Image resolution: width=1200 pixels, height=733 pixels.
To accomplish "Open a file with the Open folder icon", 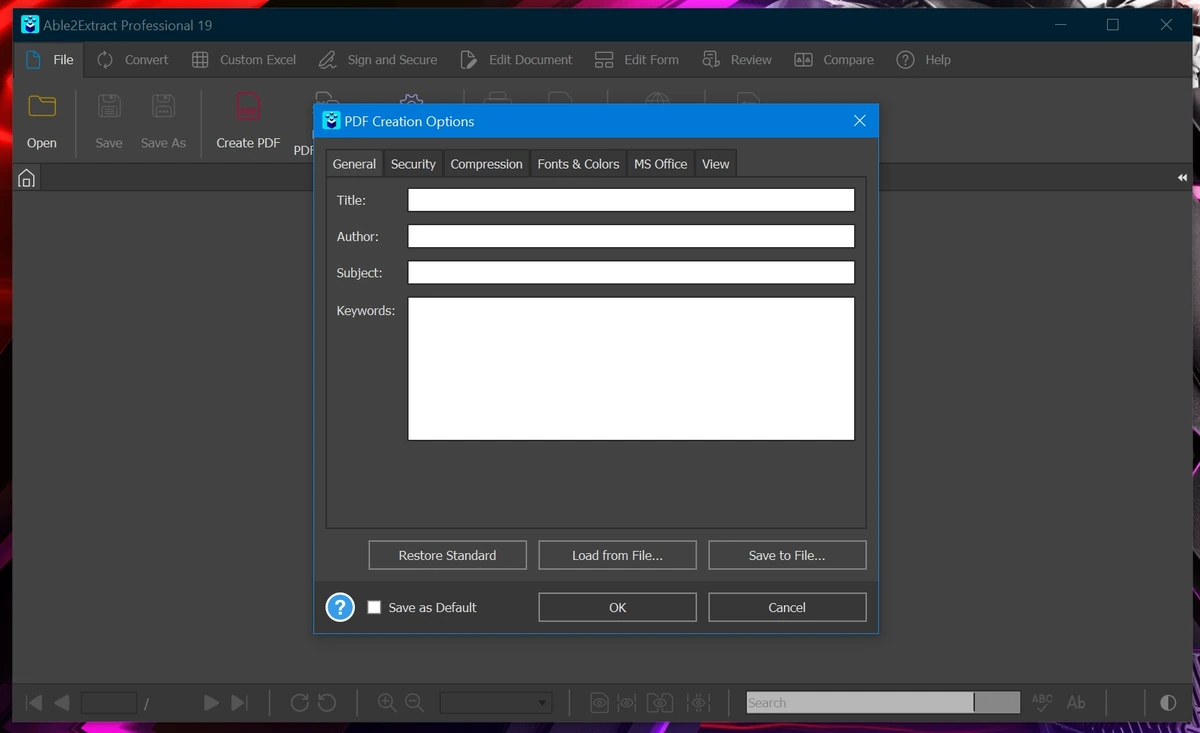I will coord(42,106).
